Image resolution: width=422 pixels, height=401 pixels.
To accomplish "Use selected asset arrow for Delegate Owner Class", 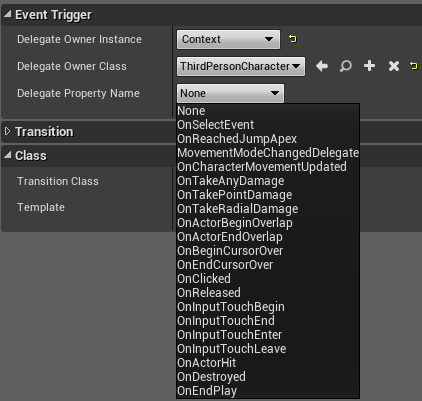I will pos(322,66).
